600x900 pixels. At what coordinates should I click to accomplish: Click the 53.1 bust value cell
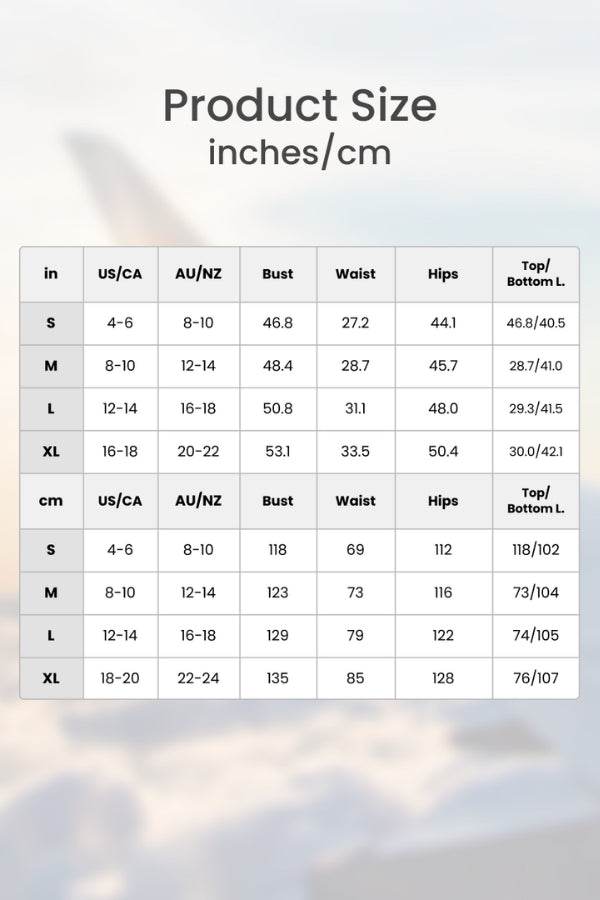[278, 452]
